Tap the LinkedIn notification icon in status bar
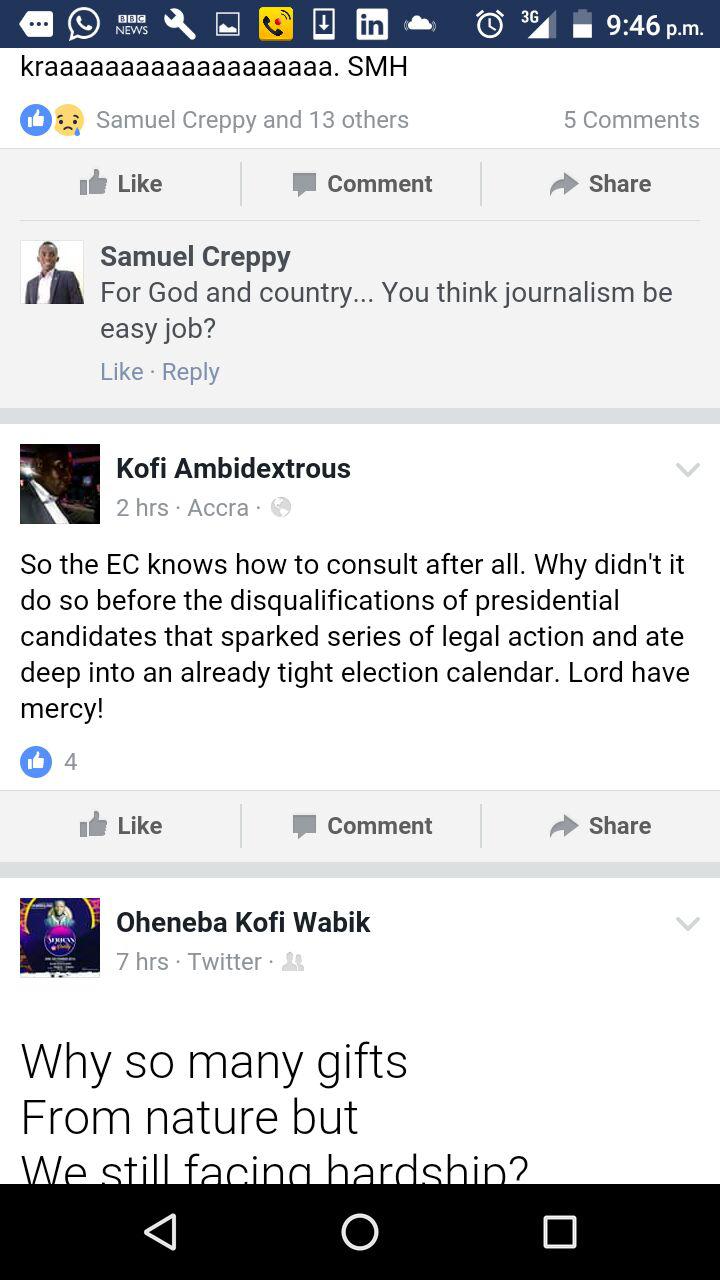Screen dimensions: 720x1280 tap(371, 24)
